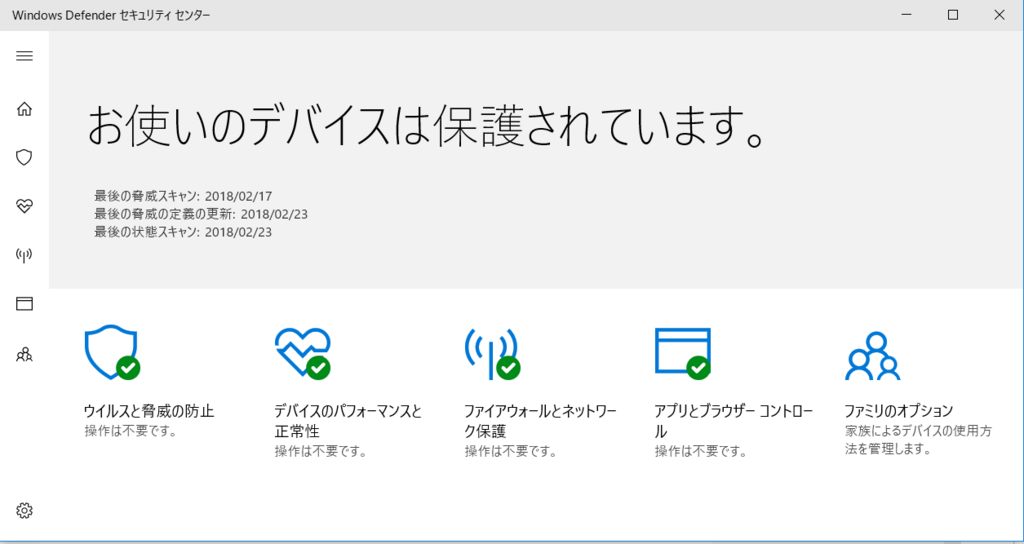Screen dimensions: 1024x544
Task: Maximize the Windows Defender window
Action: (953, 15)
